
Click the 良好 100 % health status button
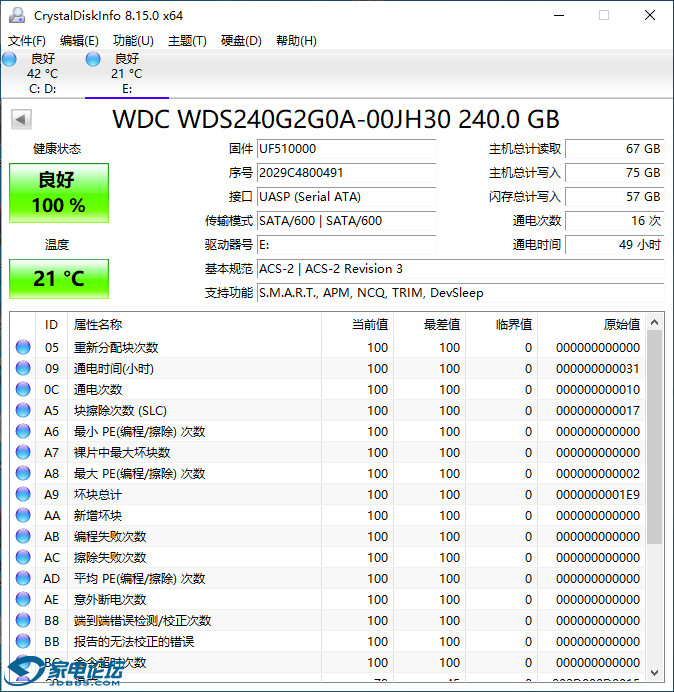pos(59,193)
